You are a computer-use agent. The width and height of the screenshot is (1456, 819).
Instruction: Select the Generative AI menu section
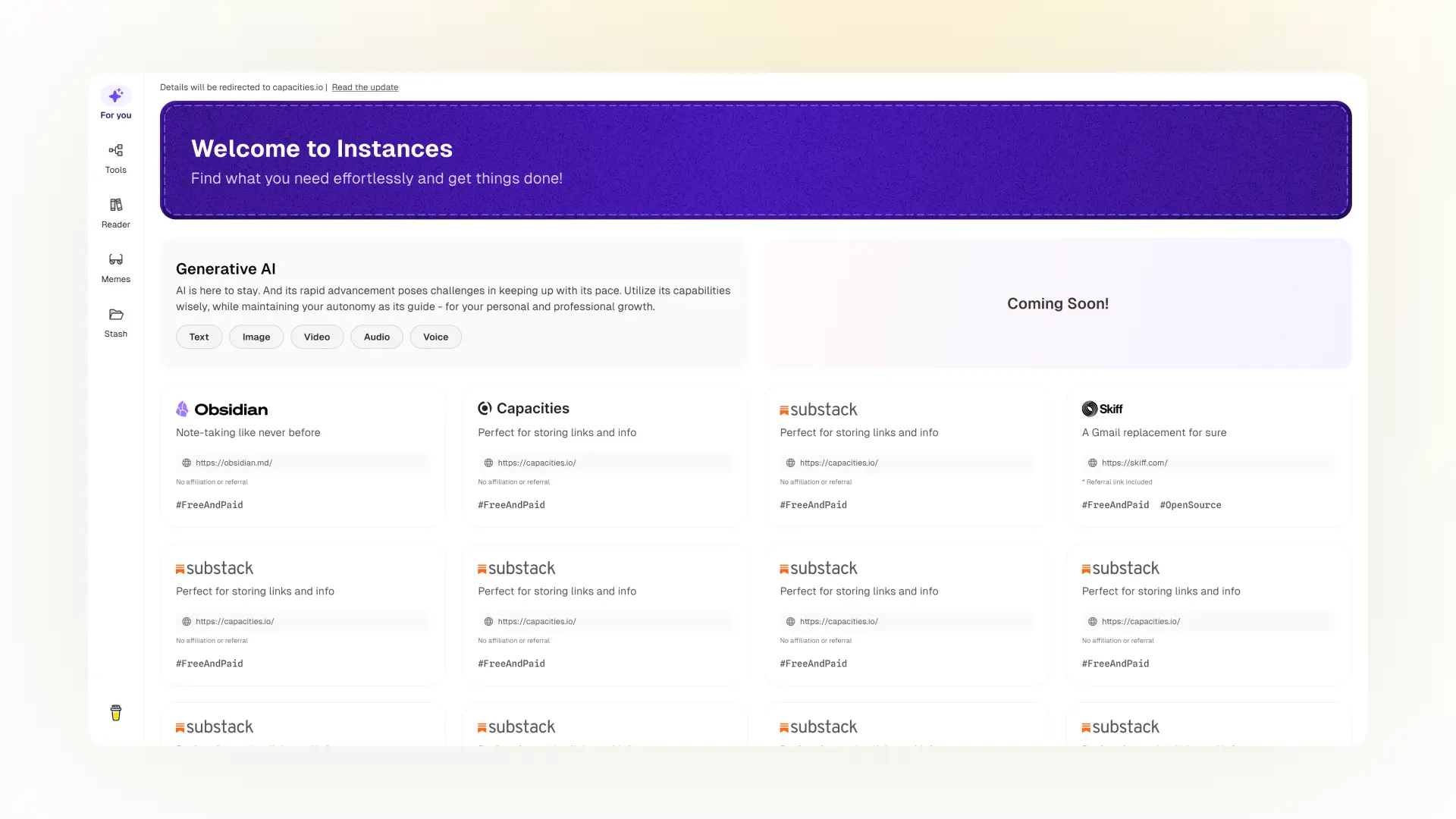225,268
